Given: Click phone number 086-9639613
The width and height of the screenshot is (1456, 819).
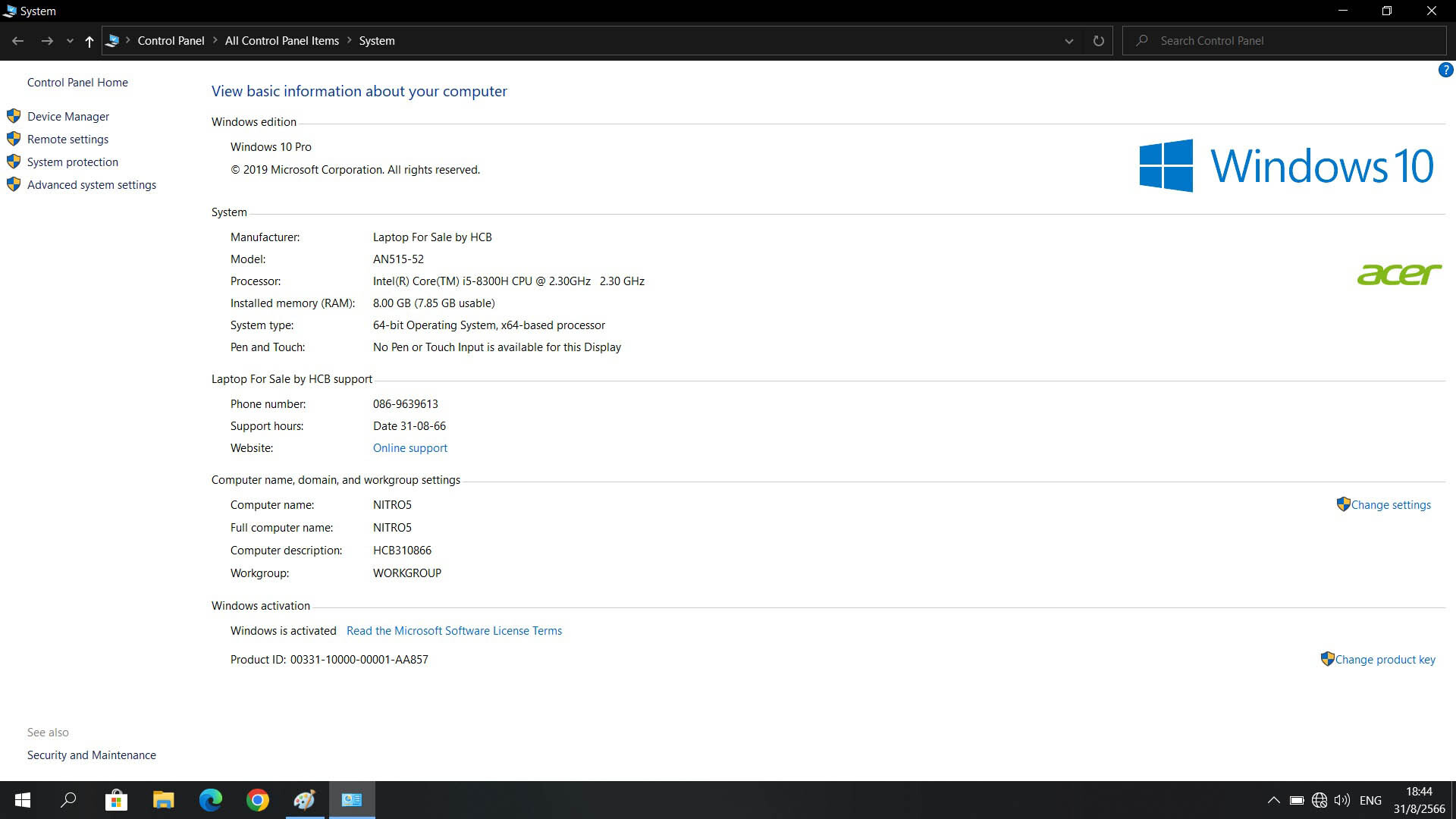Looking at the screenshot, I should [406, 404].
